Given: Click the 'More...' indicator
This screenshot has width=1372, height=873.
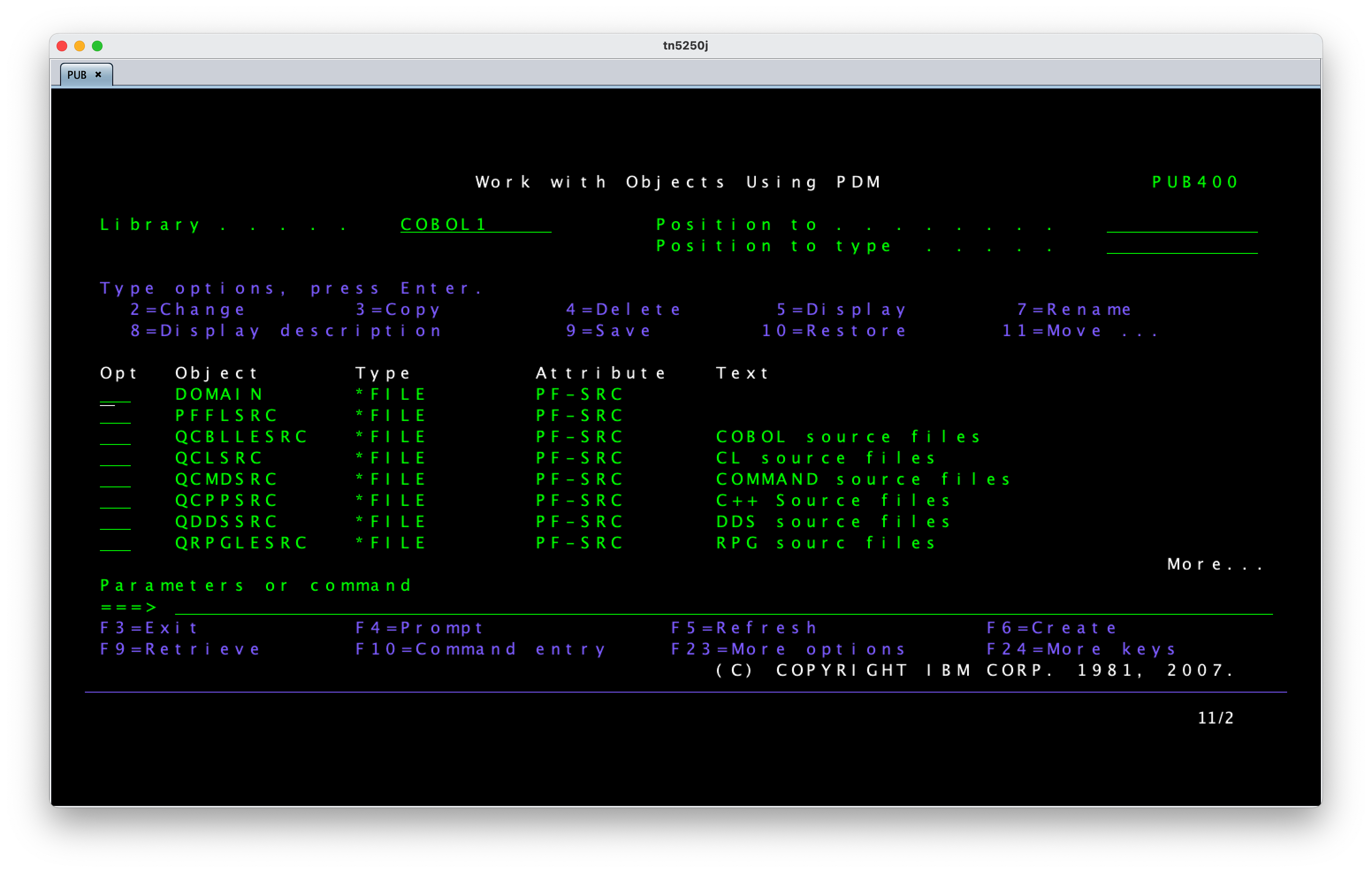Looking at the screenshot, I should [x=1215, y=564].
